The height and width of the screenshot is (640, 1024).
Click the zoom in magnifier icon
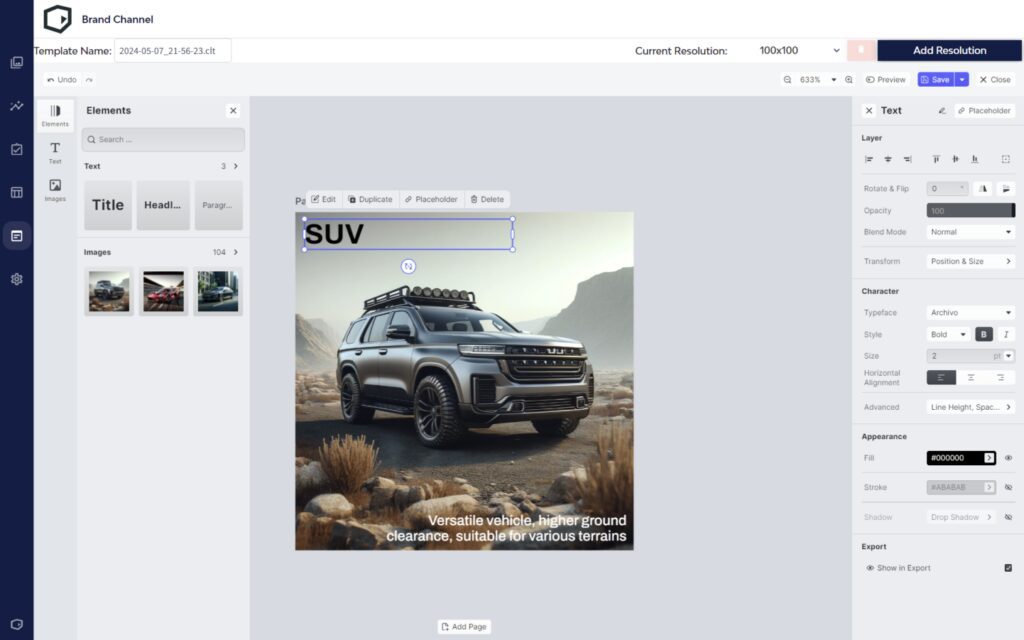[x=849, y=80]
